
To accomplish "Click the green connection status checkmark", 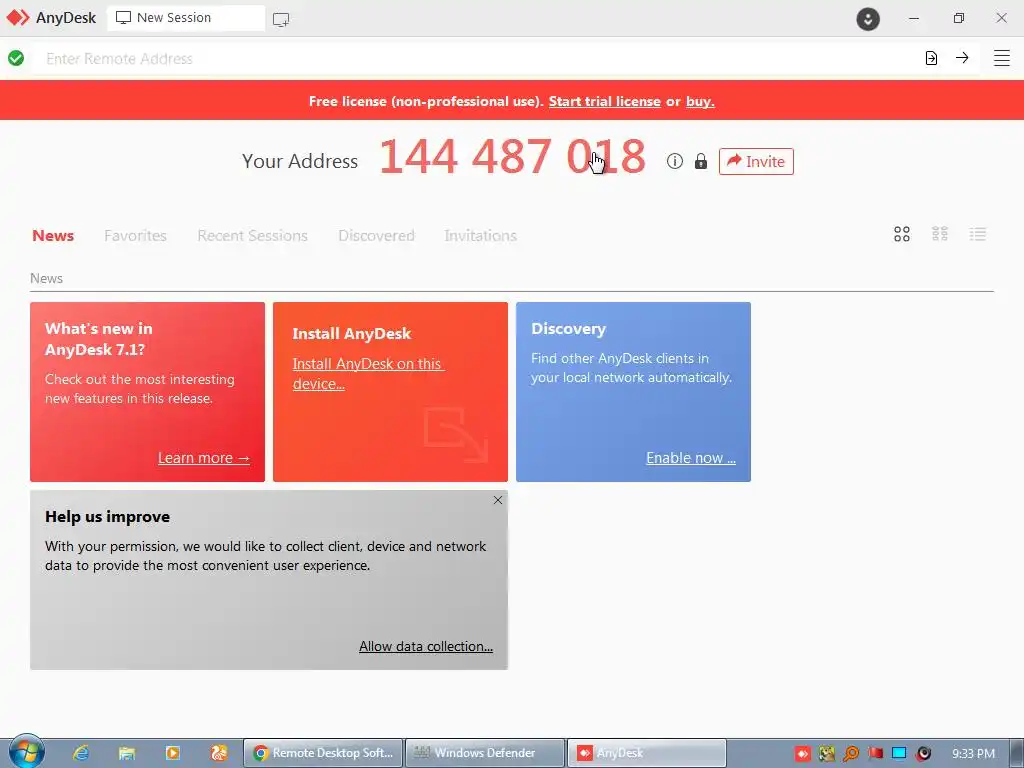I will pyautogui.click(x=16, y=58).
